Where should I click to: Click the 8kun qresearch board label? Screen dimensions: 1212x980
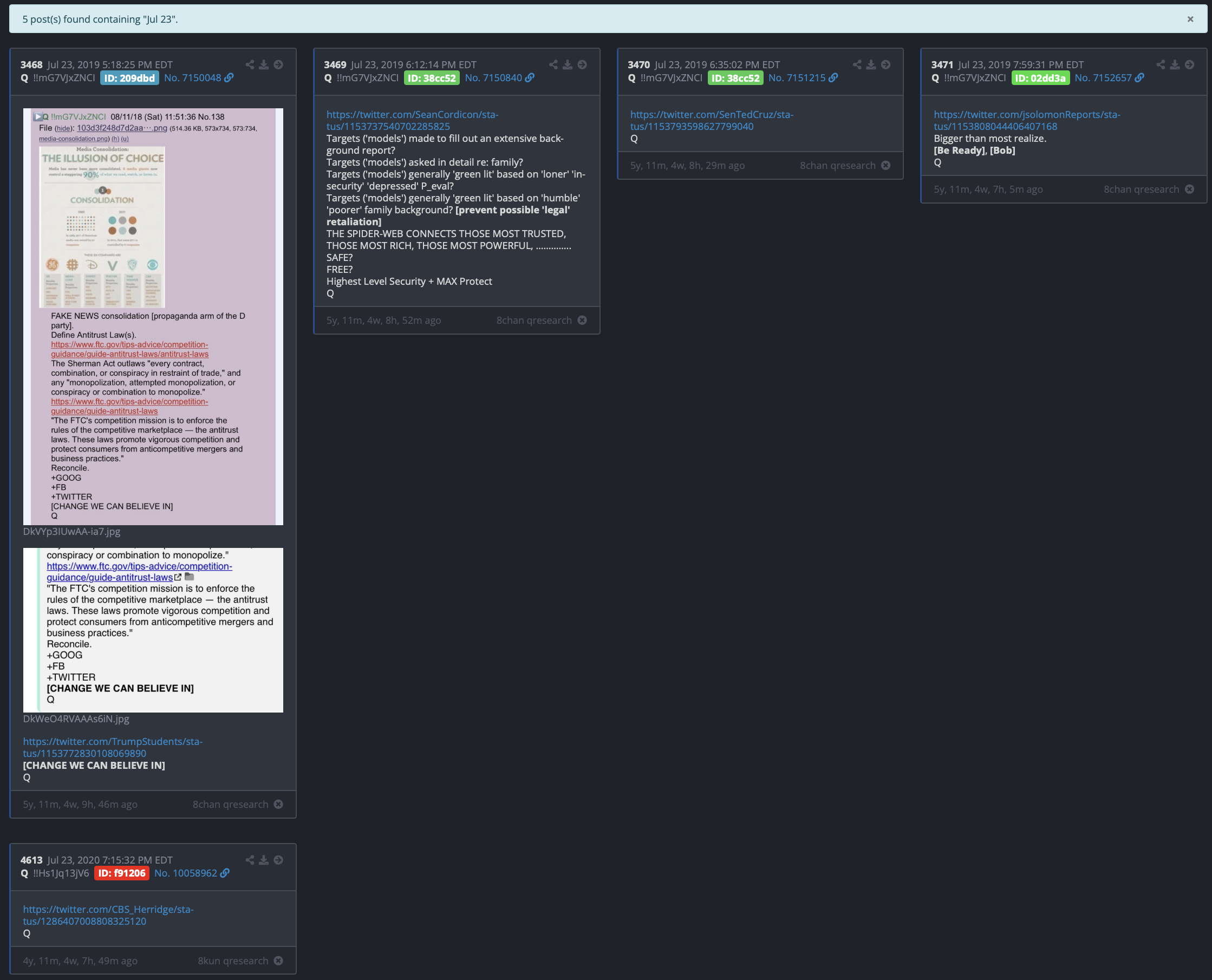pyautogui.click(x=232, y=961)
